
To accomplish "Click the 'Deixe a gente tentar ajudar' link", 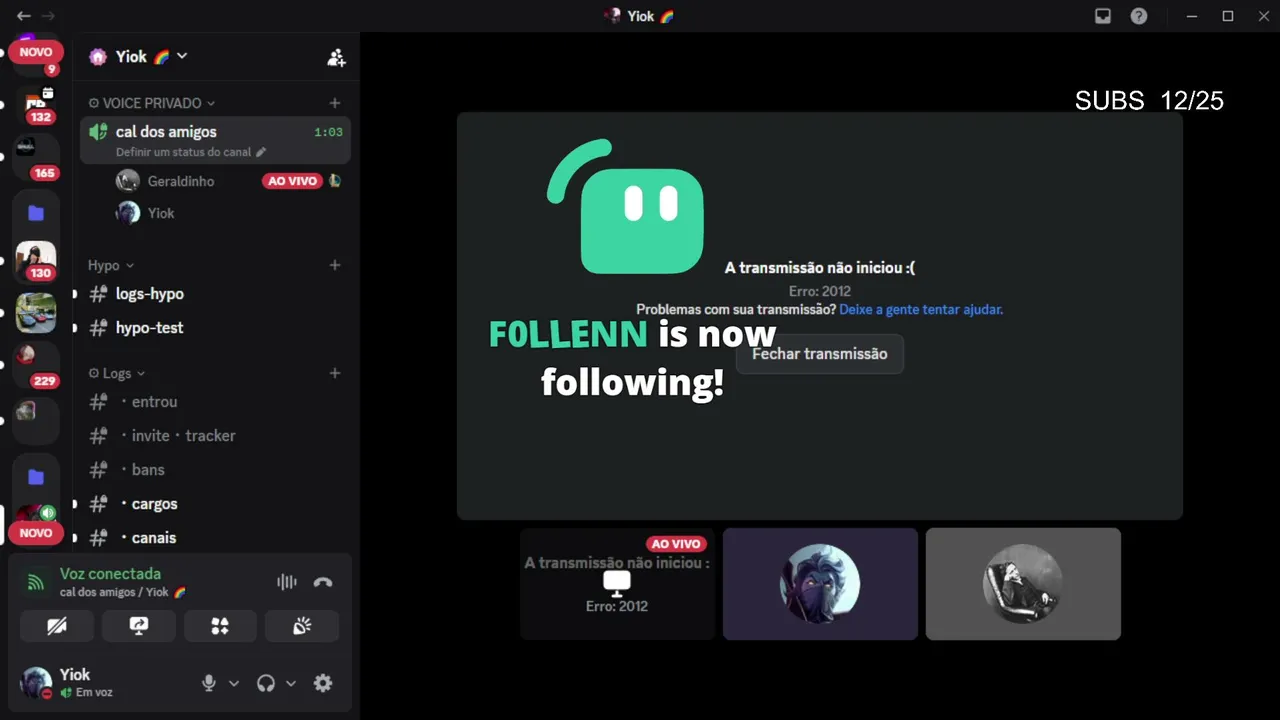I will pyautogui.click(x=921, y=310).
